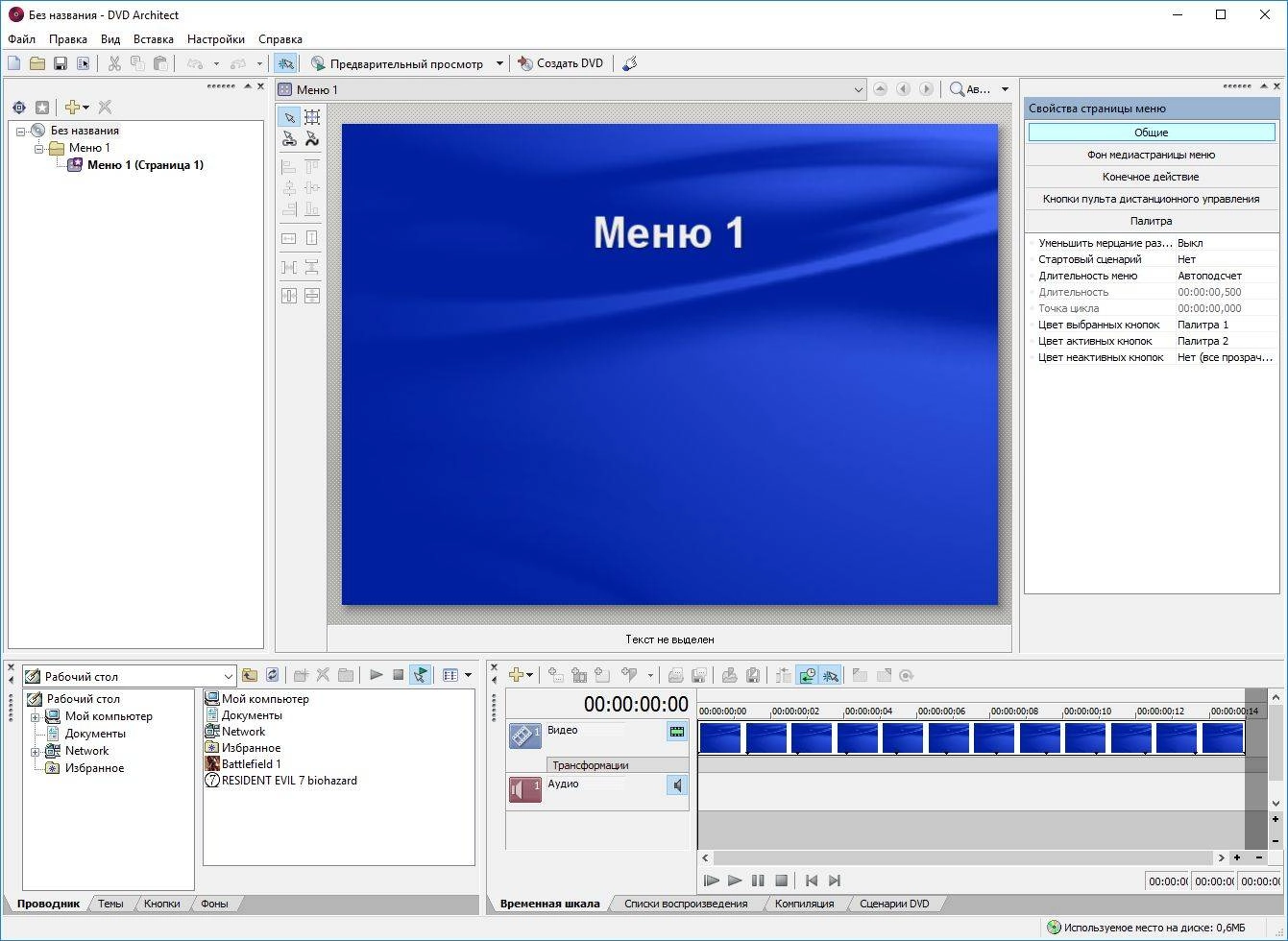This screenshot has width=1288, height=941.
Task: Select the navigation tool in editing toolbar
Action: 289,139
